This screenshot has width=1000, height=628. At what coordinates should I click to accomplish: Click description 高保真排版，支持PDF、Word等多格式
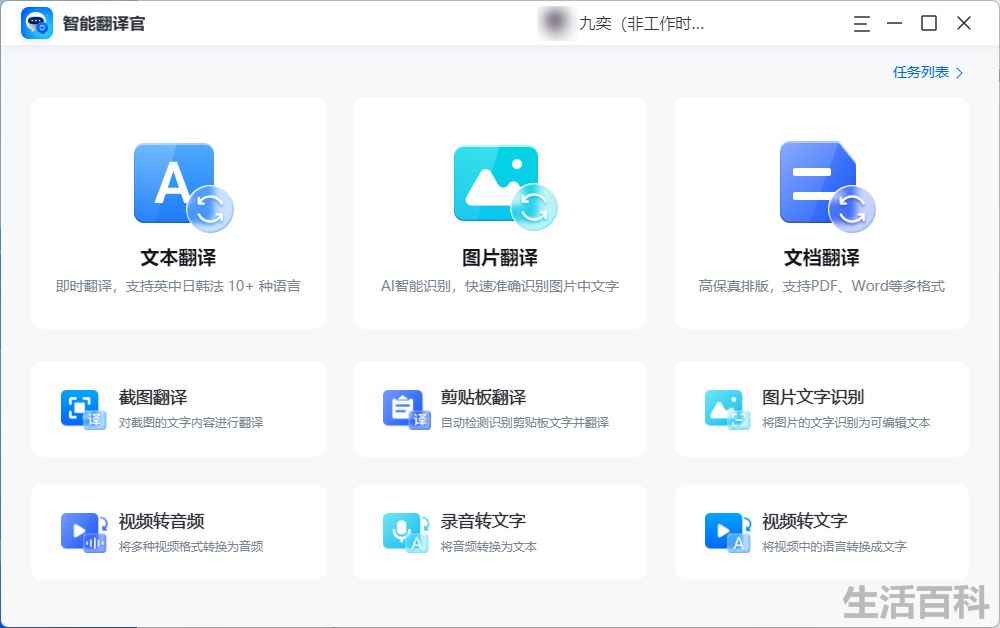(x=821, y=286)
